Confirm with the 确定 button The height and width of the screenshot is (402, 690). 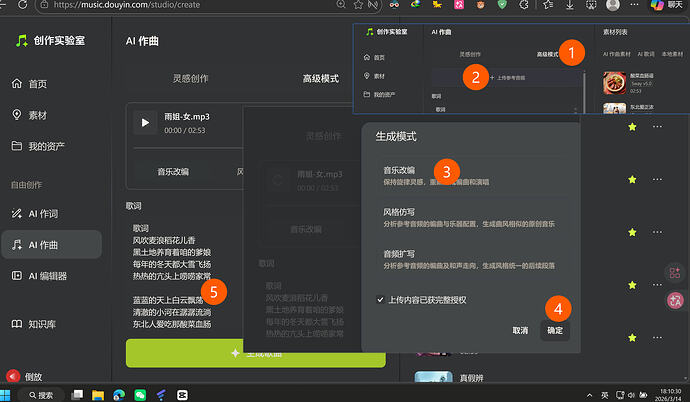555,330
